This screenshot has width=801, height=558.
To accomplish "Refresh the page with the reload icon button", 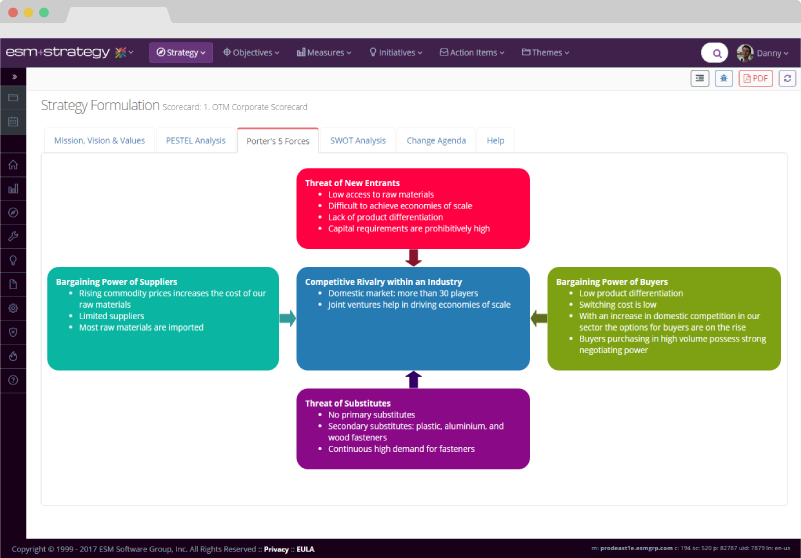I will 787,78.
